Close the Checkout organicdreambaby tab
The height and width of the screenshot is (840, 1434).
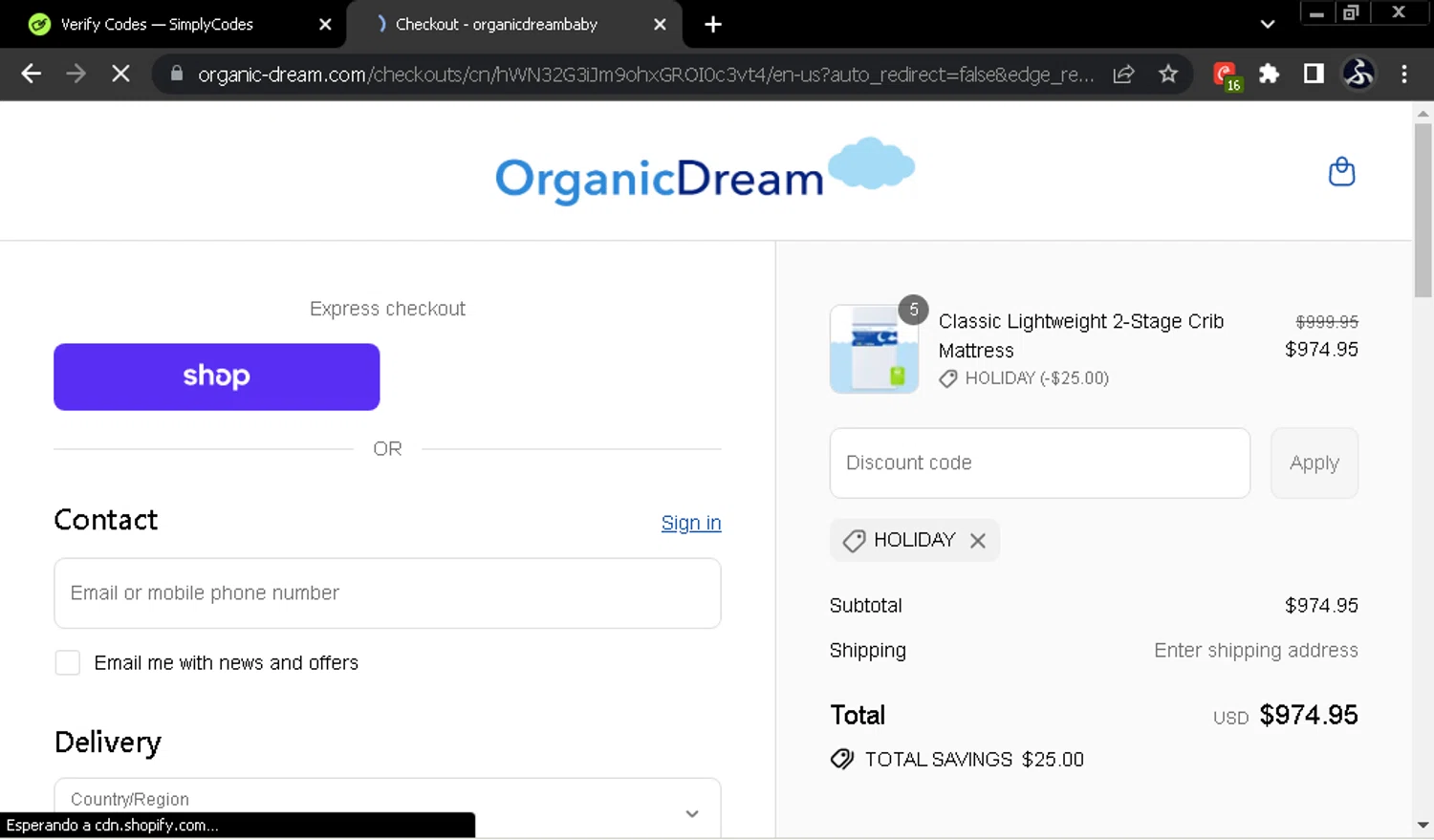660,25
